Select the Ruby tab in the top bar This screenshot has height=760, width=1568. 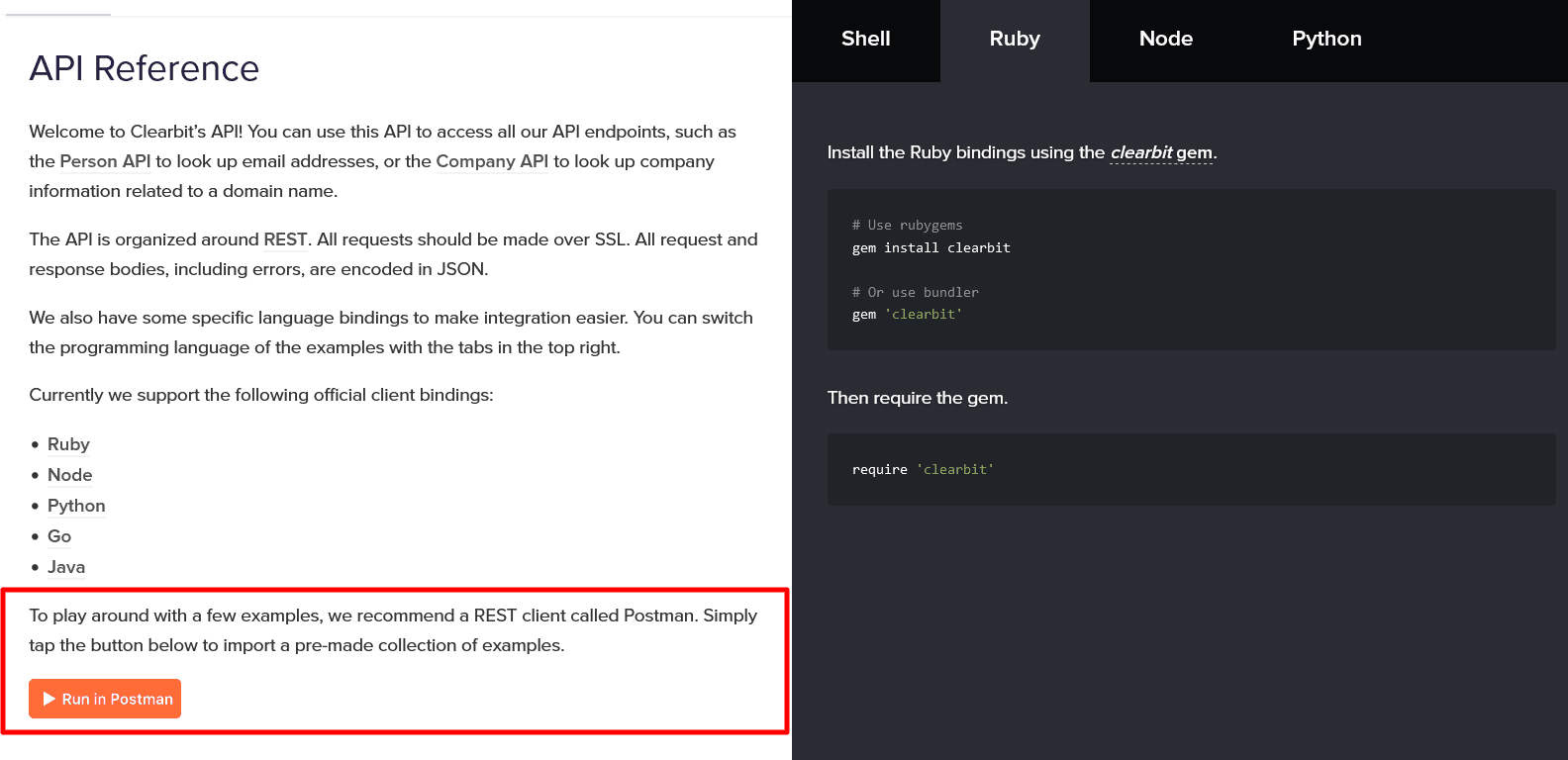[1015, 40]
